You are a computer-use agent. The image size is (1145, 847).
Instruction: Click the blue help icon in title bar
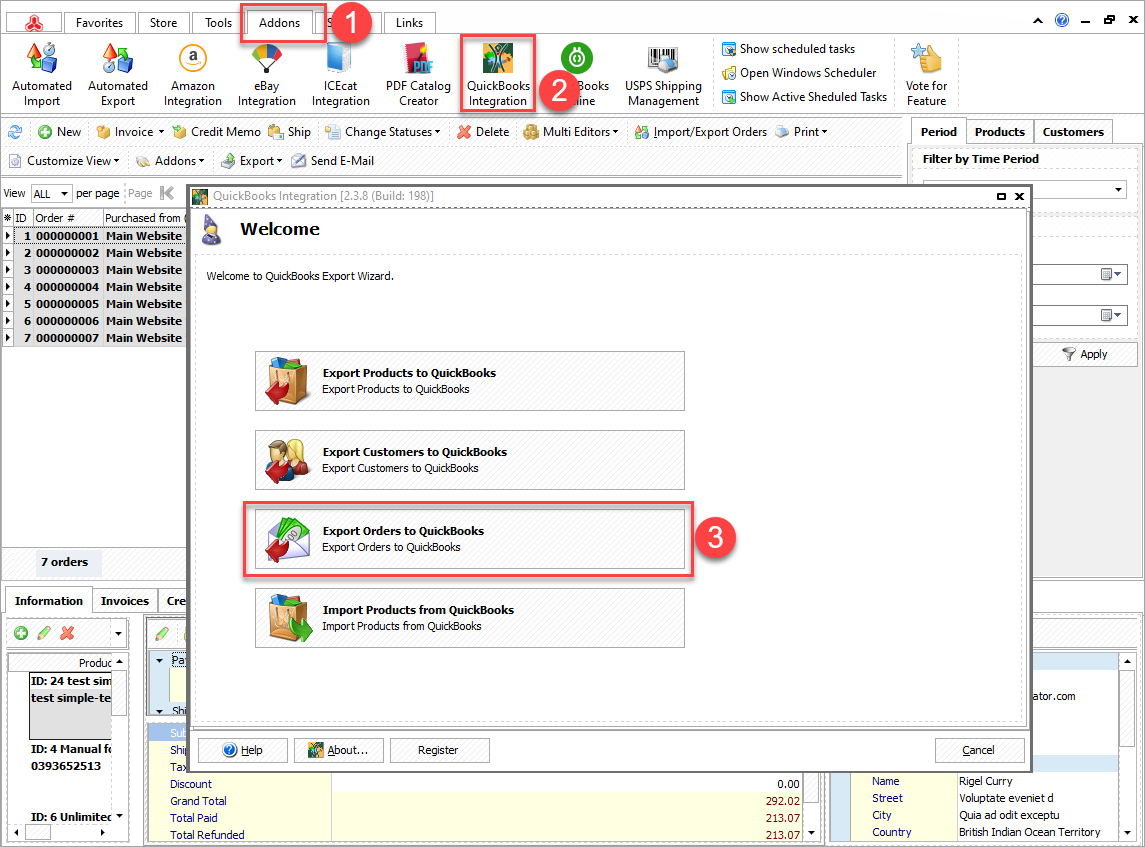[1062, 20]
